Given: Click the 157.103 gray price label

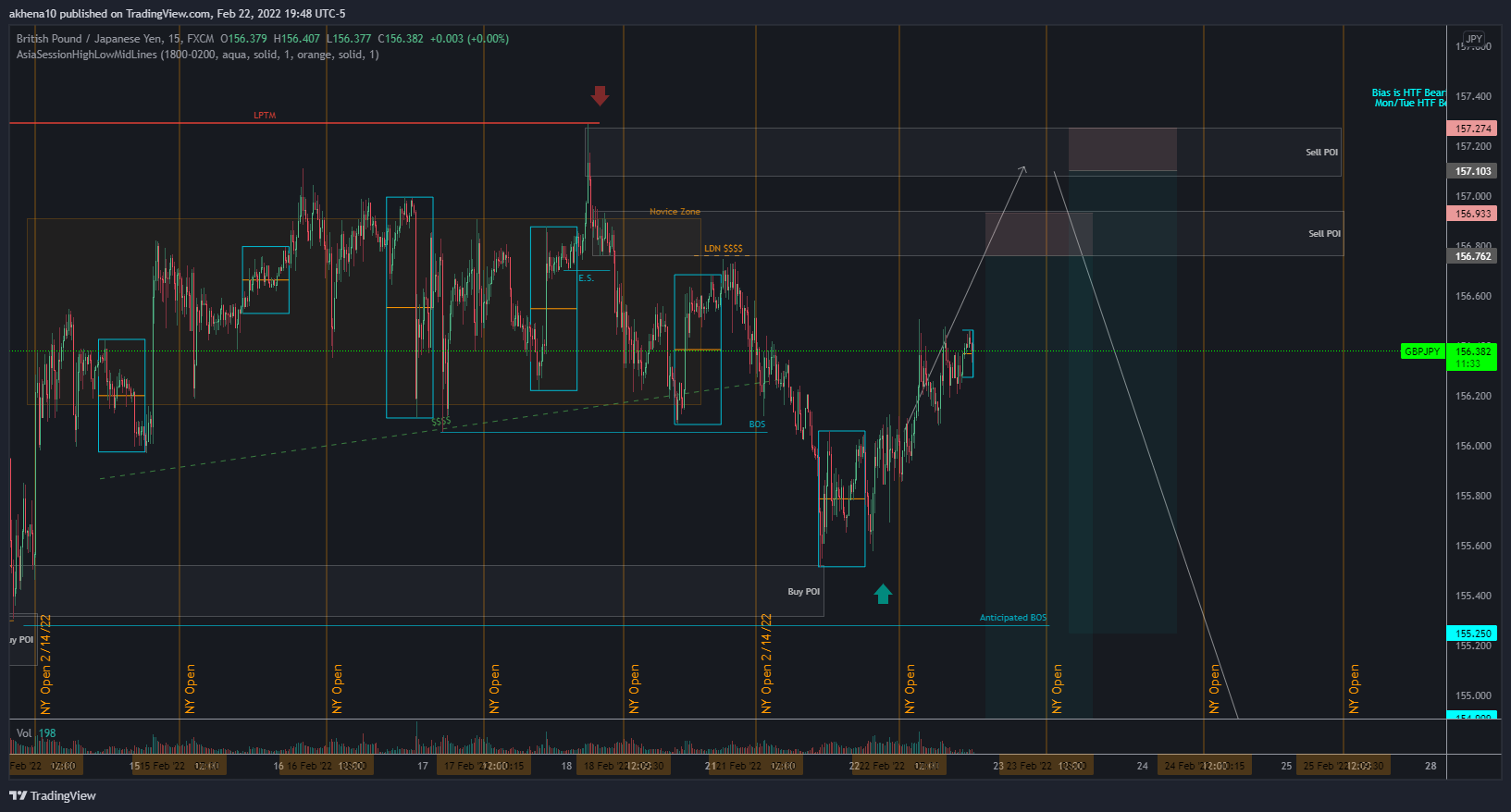Looking at the screenshot, I should tap(1473, 171).
